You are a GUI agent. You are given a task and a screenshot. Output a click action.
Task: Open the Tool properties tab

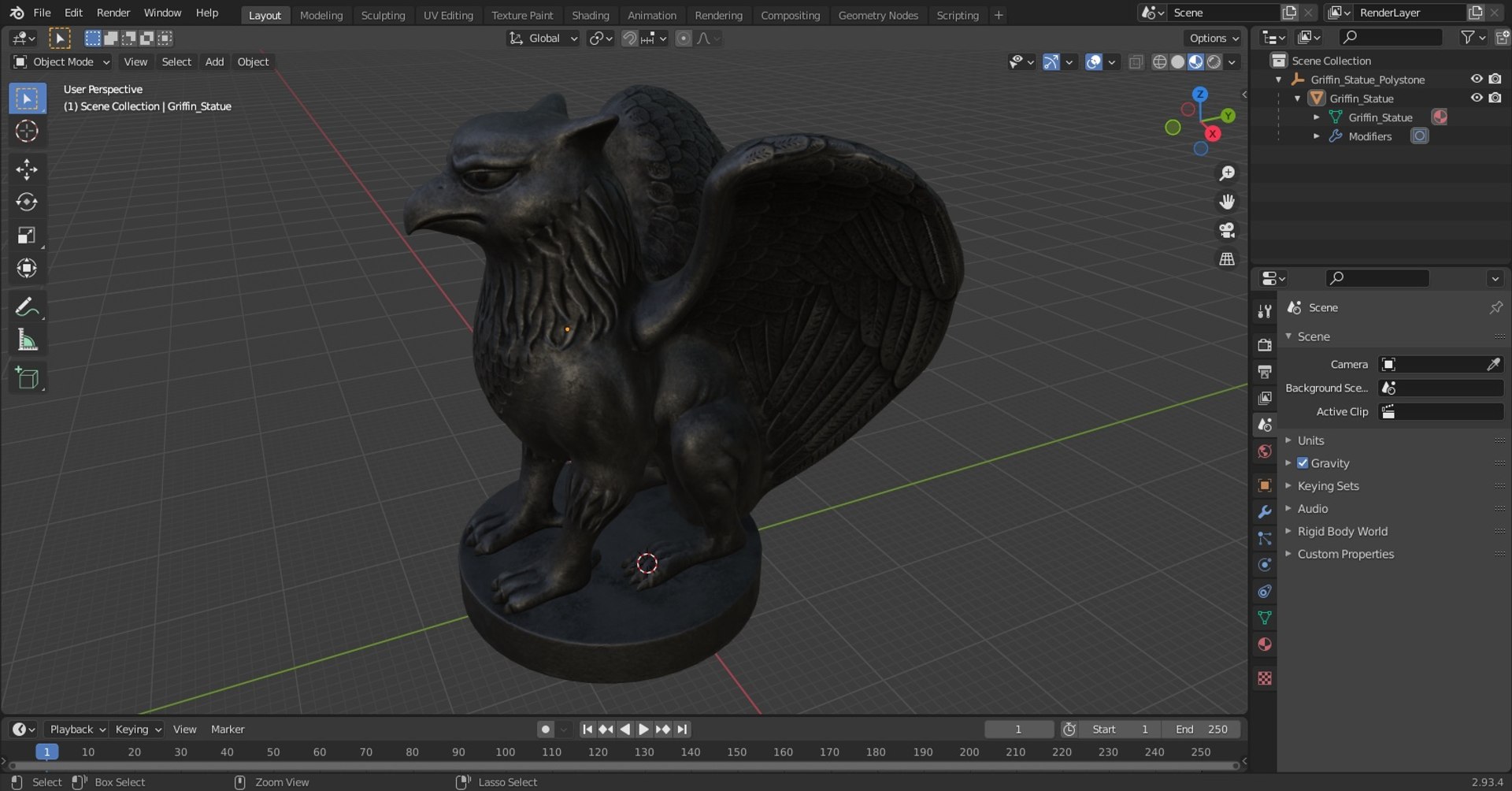(1265, 311)
